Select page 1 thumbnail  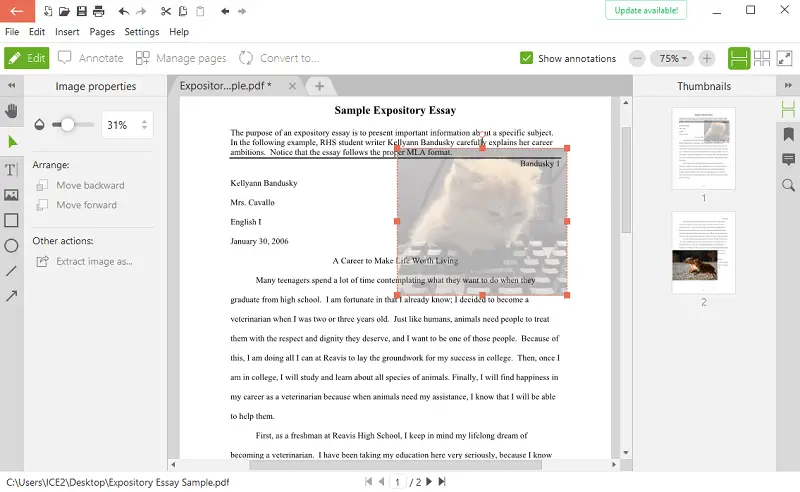click(x=704, y=149)
